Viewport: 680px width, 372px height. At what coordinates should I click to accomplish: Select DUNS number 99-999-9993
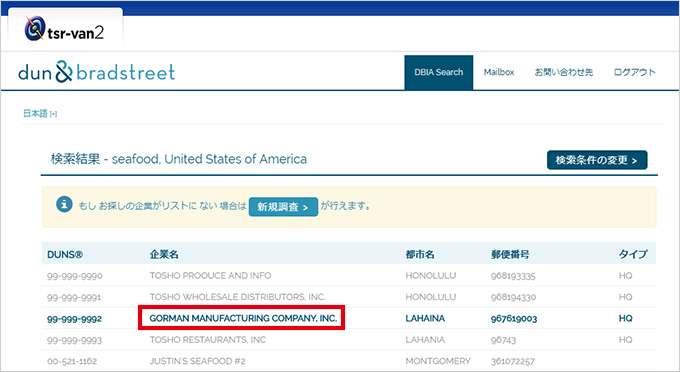point(74,340)
